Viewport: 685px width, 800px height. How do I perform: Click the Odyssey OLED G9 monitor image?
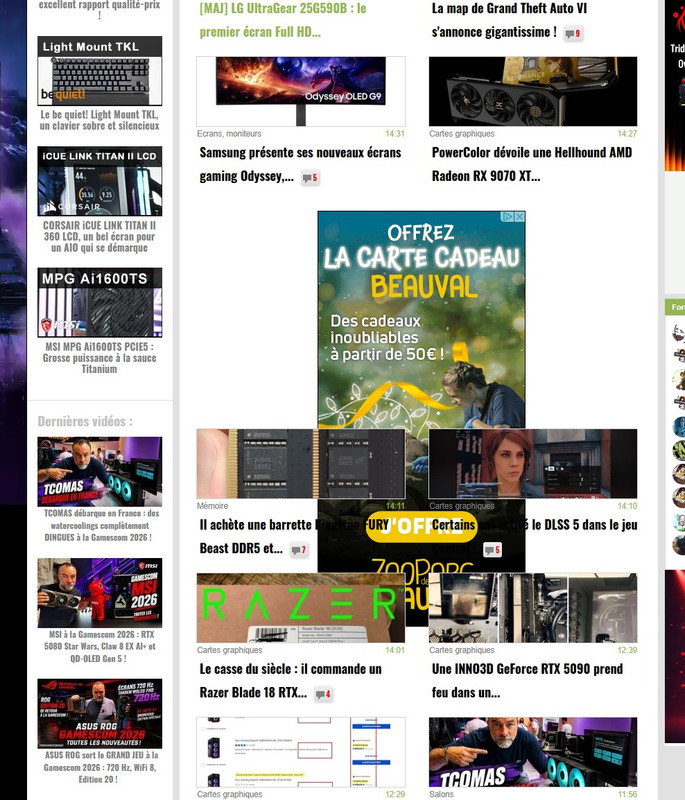301,91
